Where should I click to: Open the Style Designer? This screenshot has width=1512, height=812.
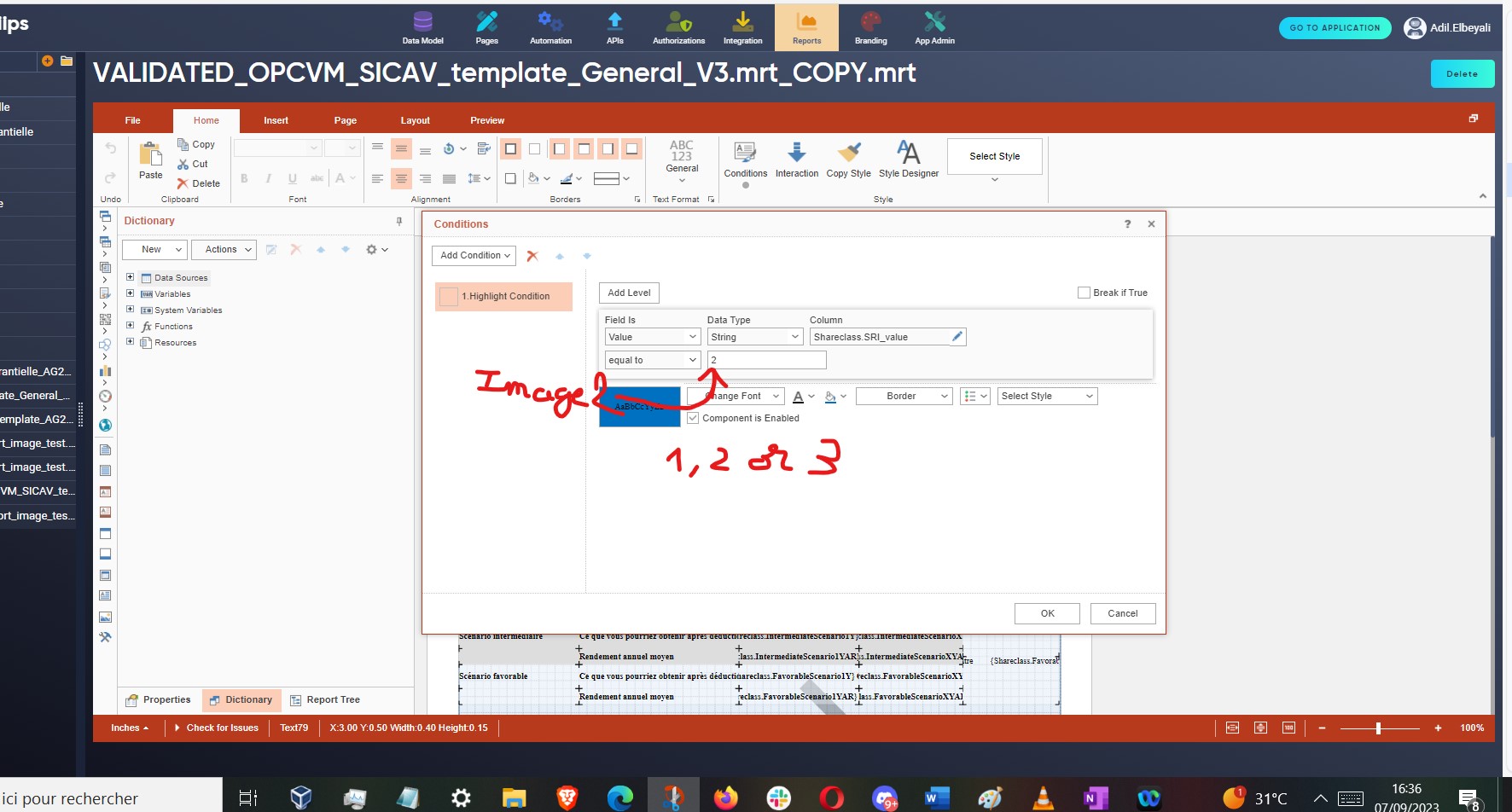pos(908,159)
